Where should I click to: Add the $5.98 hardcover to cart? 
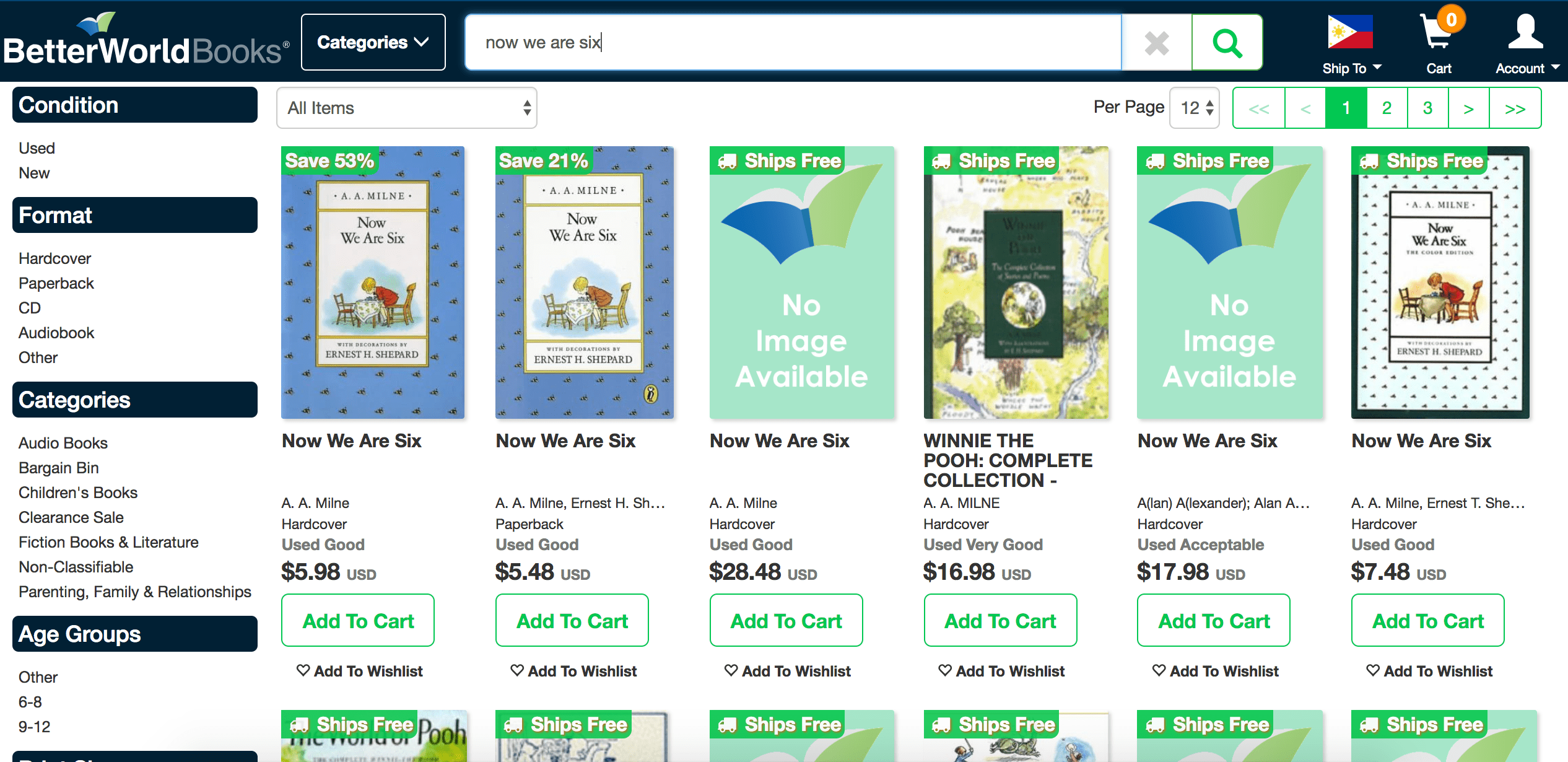pos(358,620)
